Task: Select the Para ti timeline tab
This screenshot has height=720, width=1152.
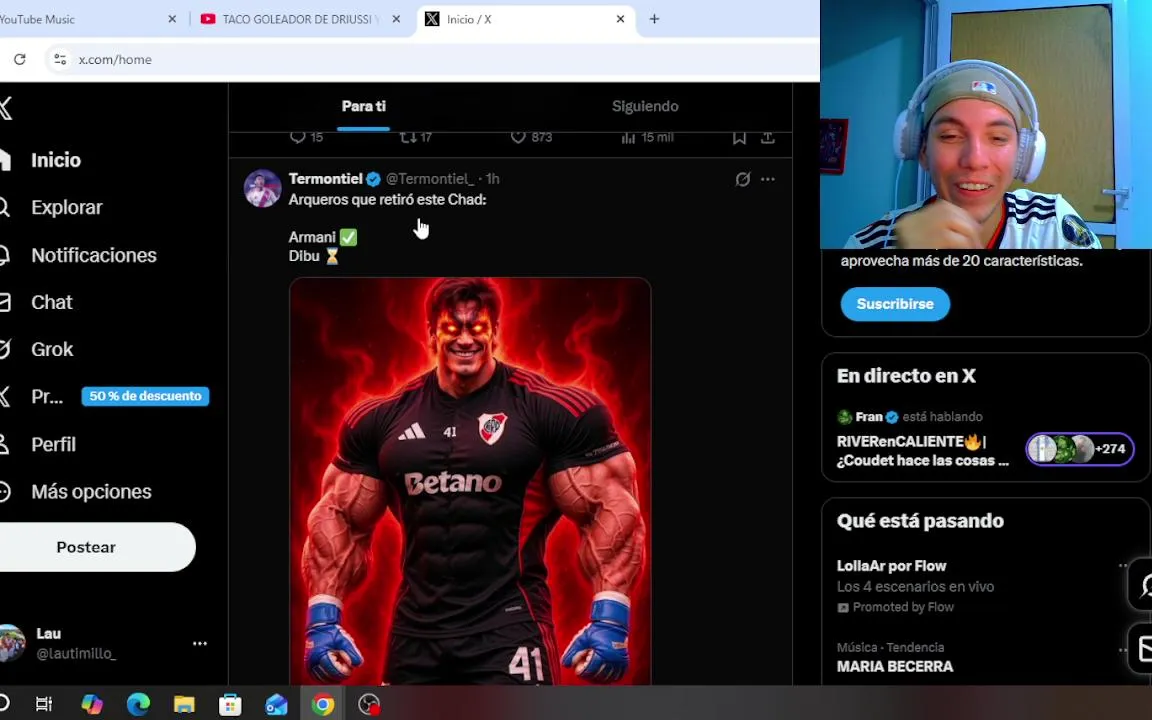Action: [x=364, y=107]
